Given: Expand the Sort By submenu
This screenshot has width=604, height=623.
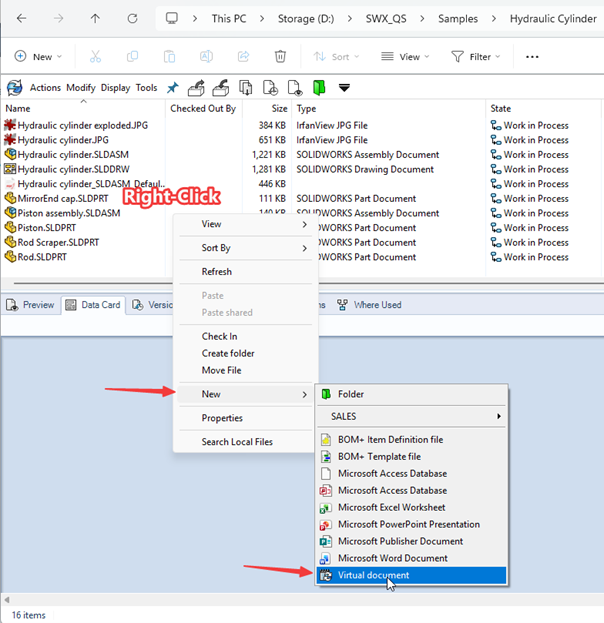Looking at the screenshot, I should [246, 248].
